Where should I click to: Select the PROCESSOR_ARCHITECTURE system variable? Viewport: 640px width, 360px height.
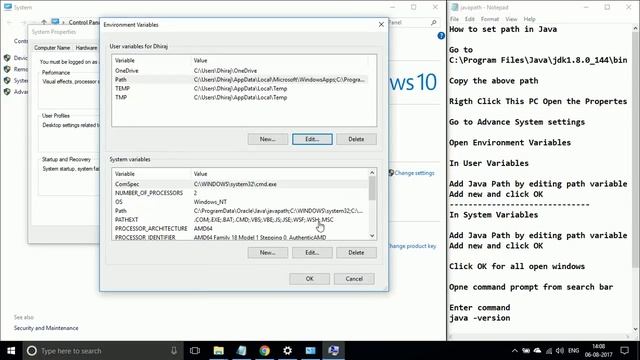click(240, 229)
